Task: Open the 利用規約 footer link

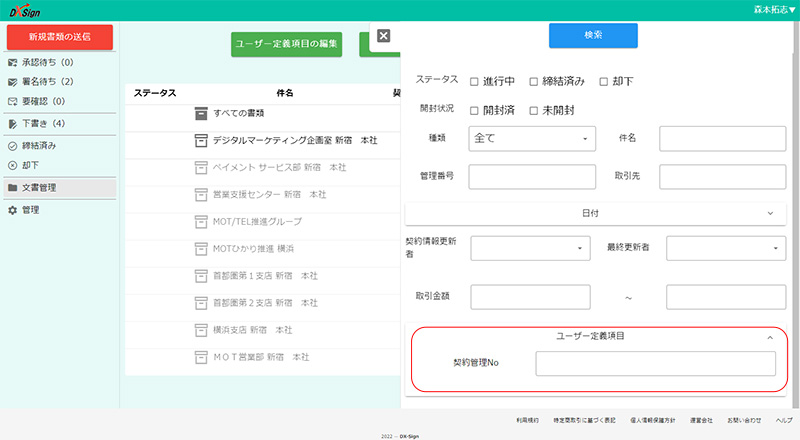Action: point(527,420)
